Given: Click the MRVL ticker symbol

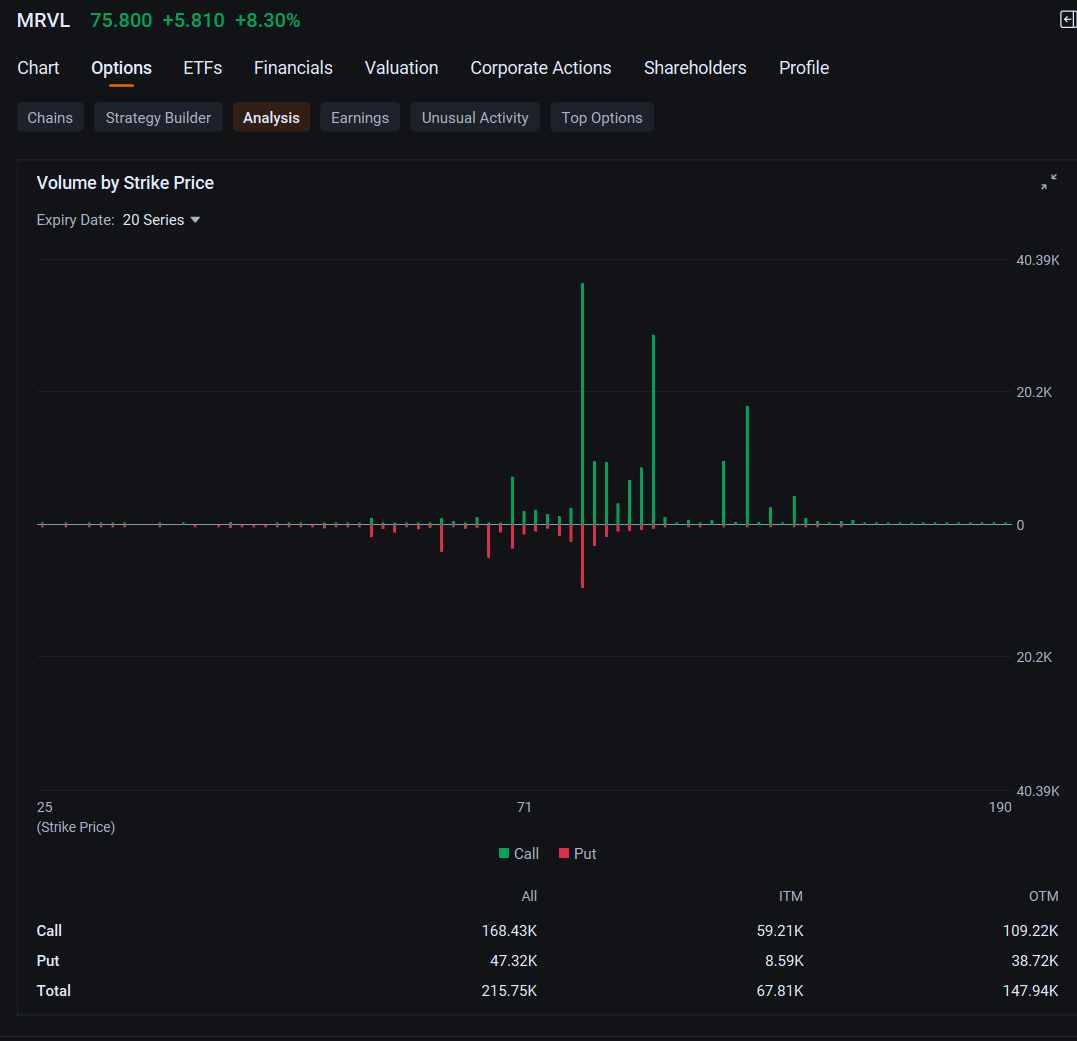Looking at the screenshot, I should pyautogui.click(x=43, y=21).
